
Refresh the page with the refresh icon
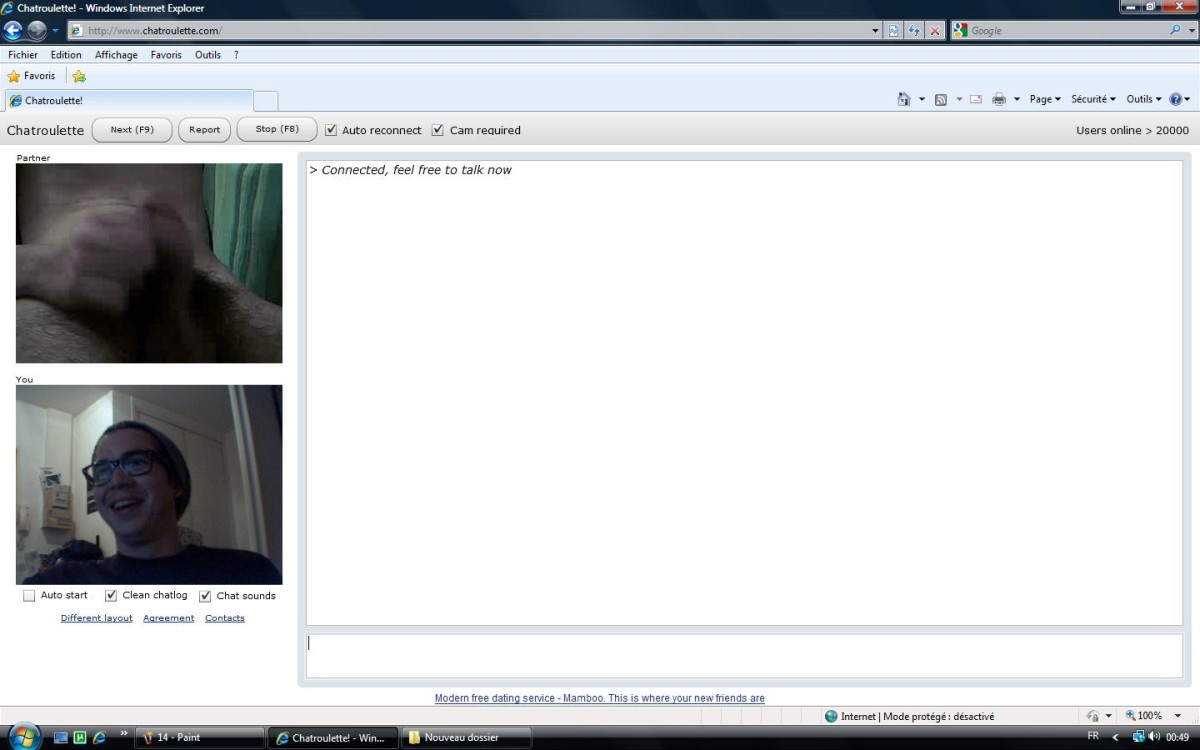914,31
